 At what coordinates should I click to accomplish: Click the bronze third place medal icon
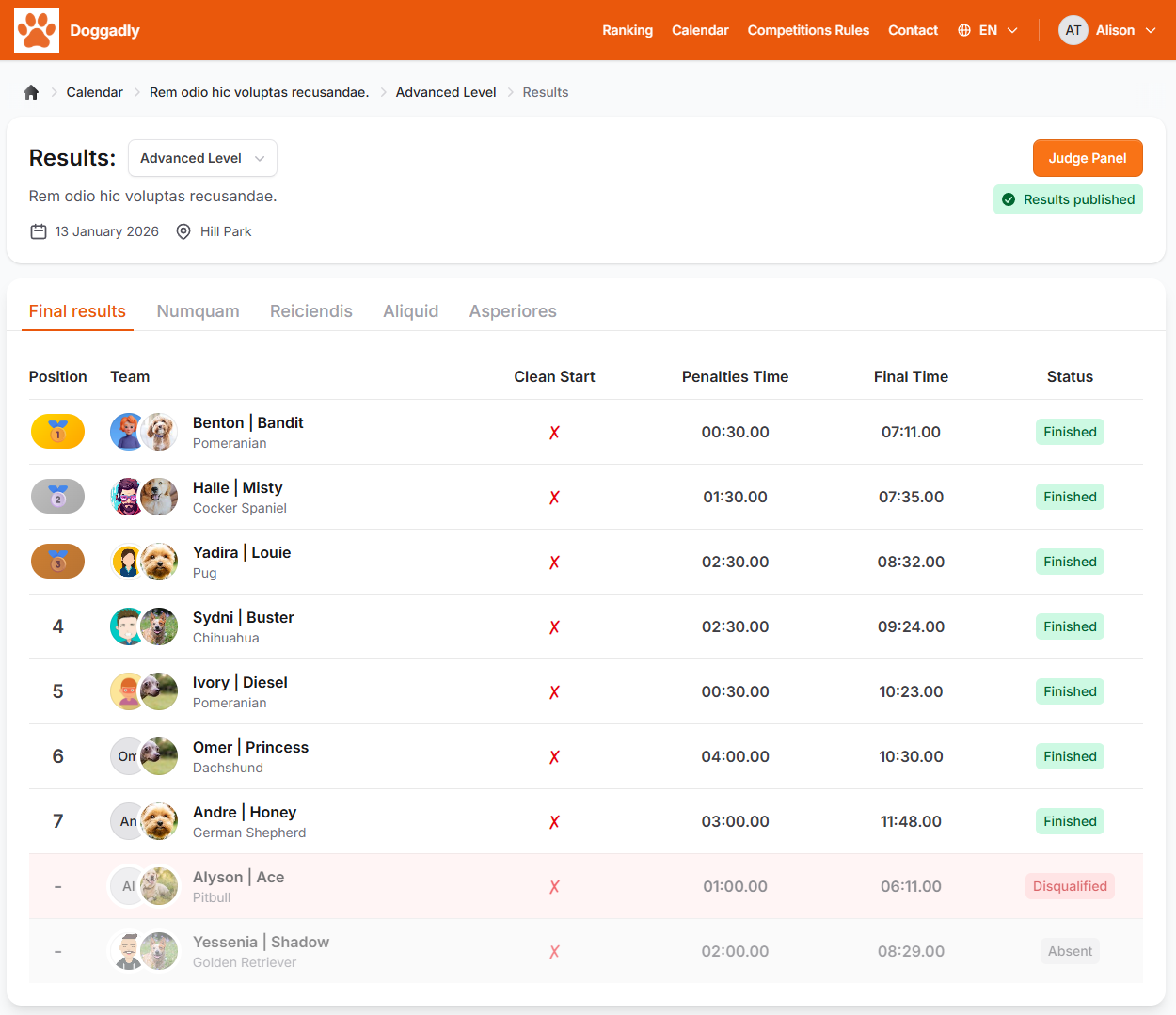pos(57,562)
